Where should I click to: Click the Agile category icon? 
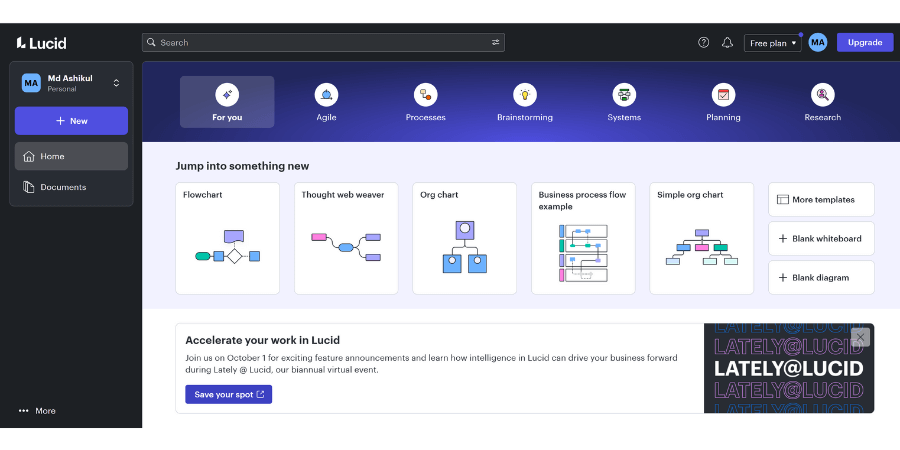[x=327, y=95]
